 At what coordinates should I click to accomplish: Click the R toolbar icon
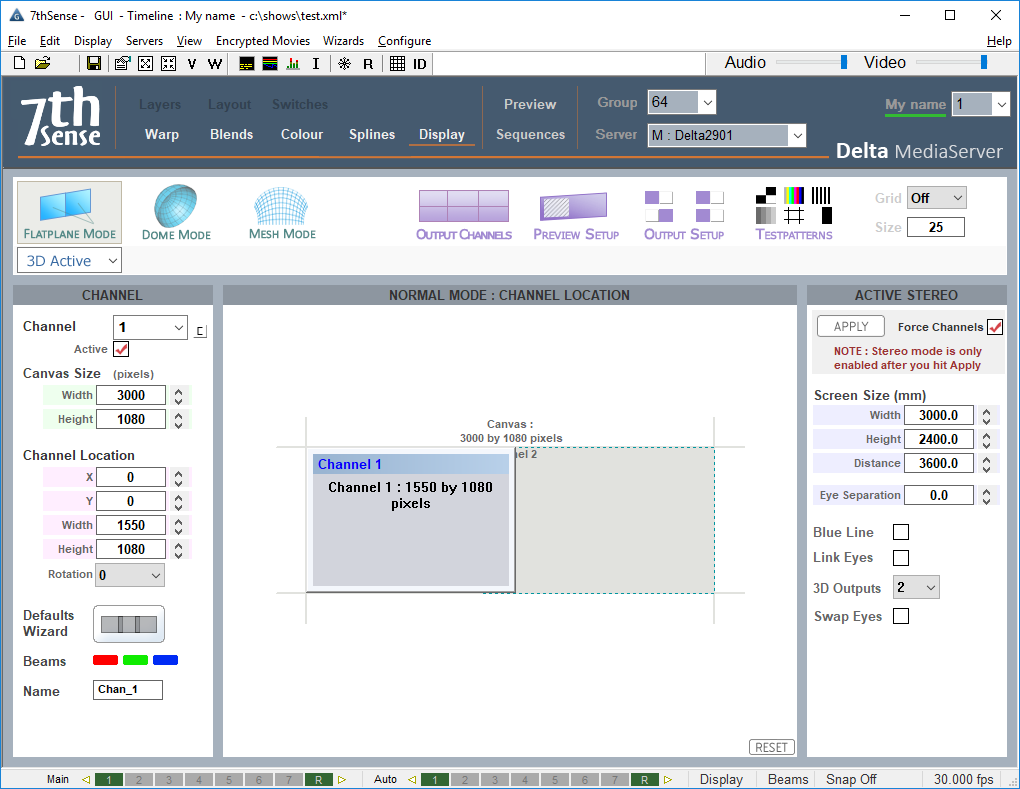point(368,64)
